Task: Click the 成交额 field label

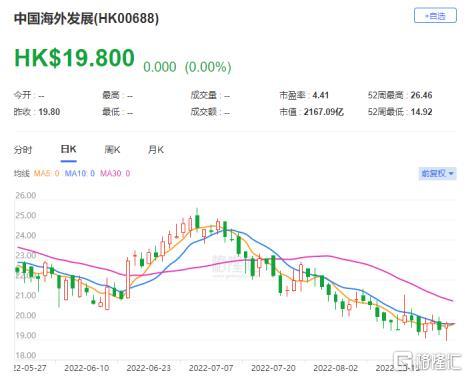Action: [x=204, y=112]
